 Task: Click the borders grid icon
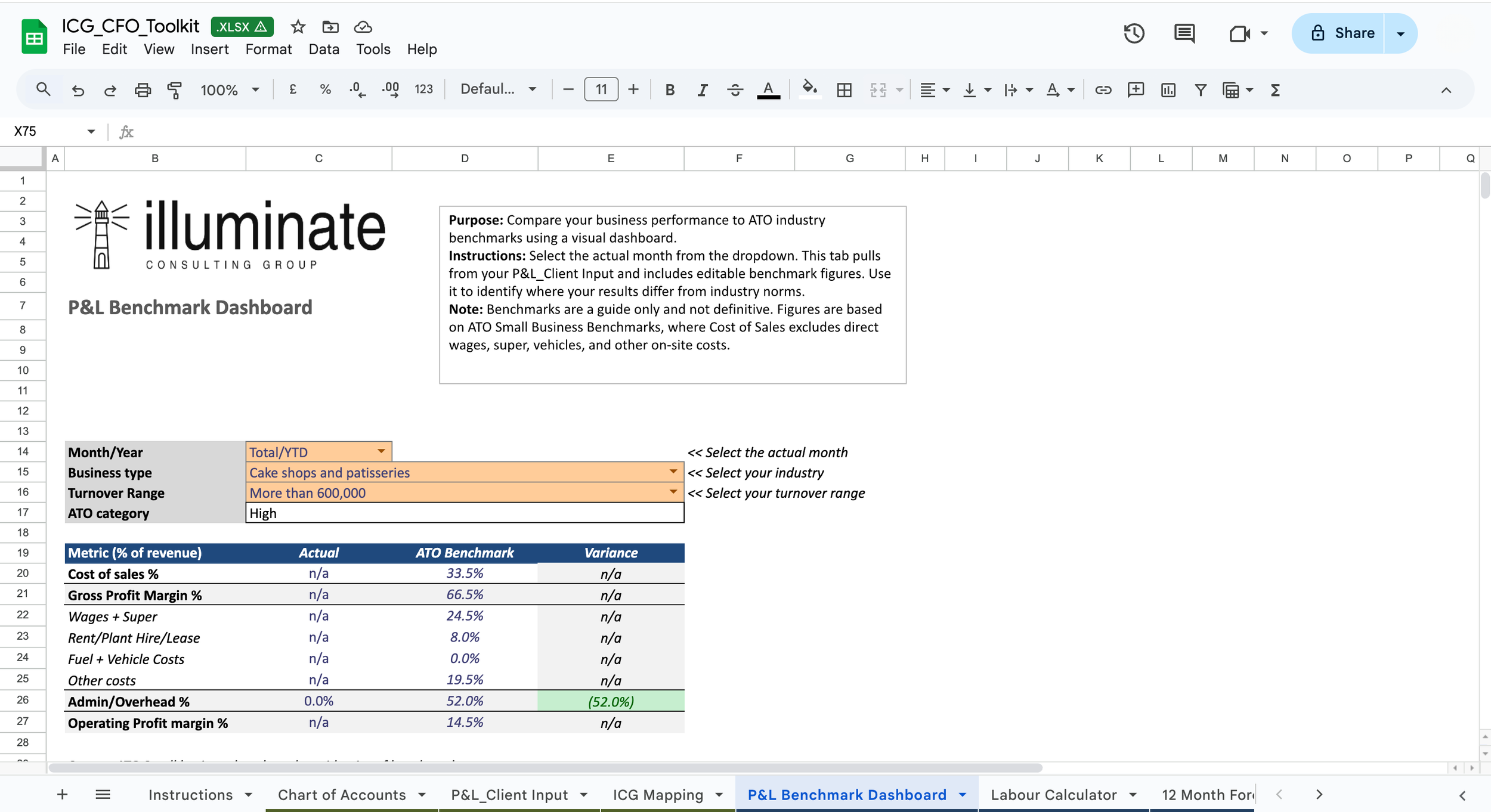click(x=844, y=90)
